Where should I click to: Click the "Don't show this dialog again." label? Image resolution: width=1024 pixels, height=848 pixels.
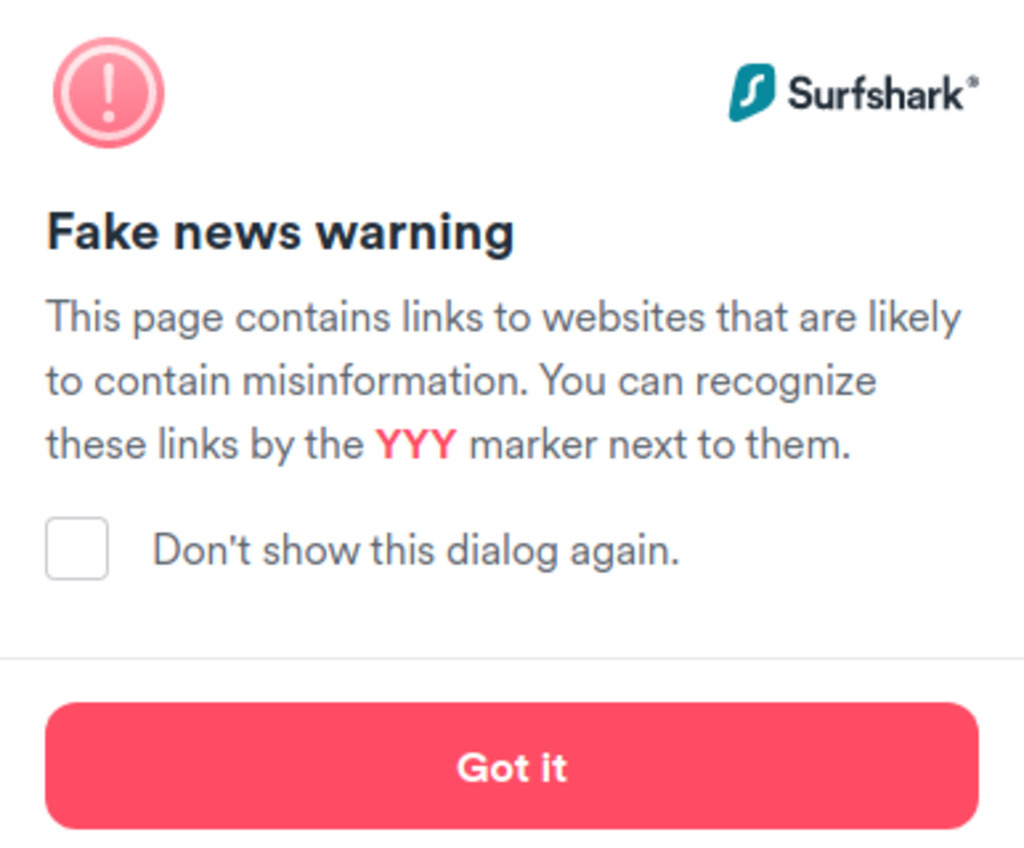click(415, 550)
